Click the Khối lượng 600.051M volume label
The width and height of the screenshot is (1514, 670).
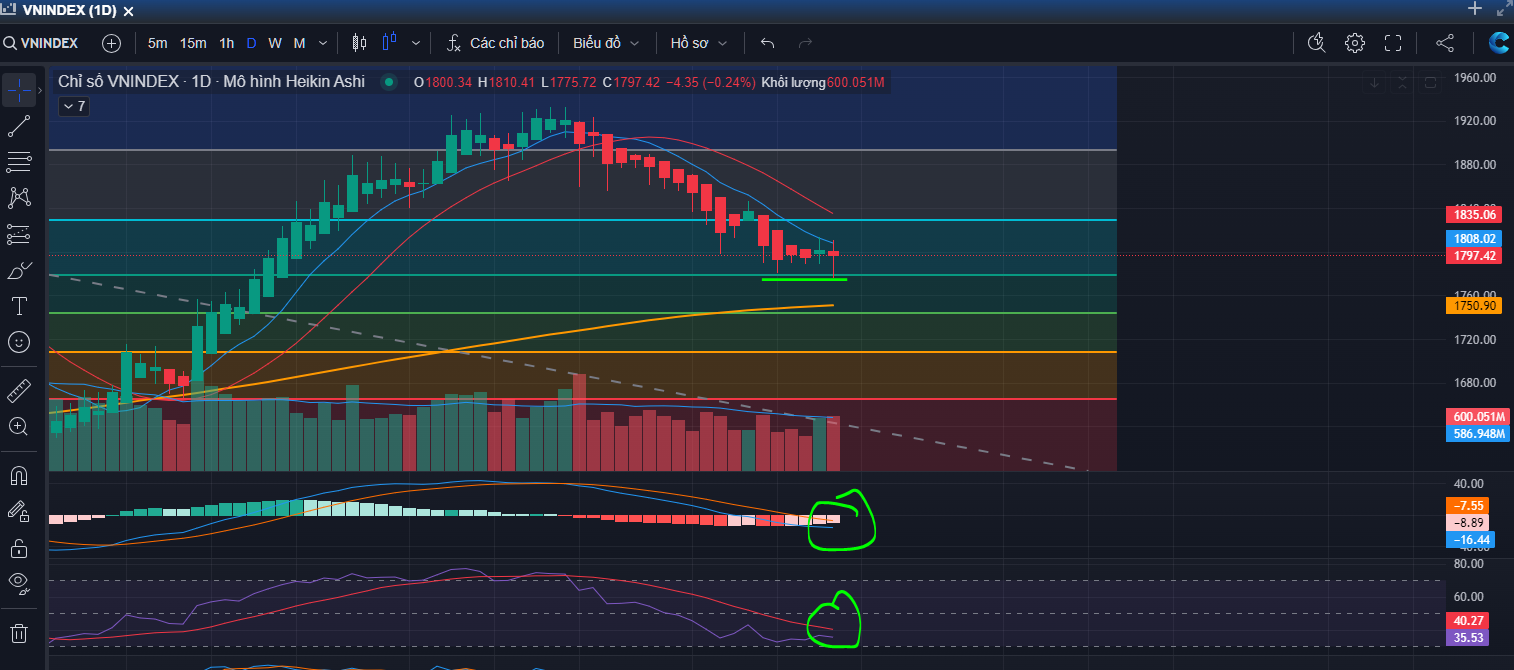pyautogui.click(x=823, y=82)
